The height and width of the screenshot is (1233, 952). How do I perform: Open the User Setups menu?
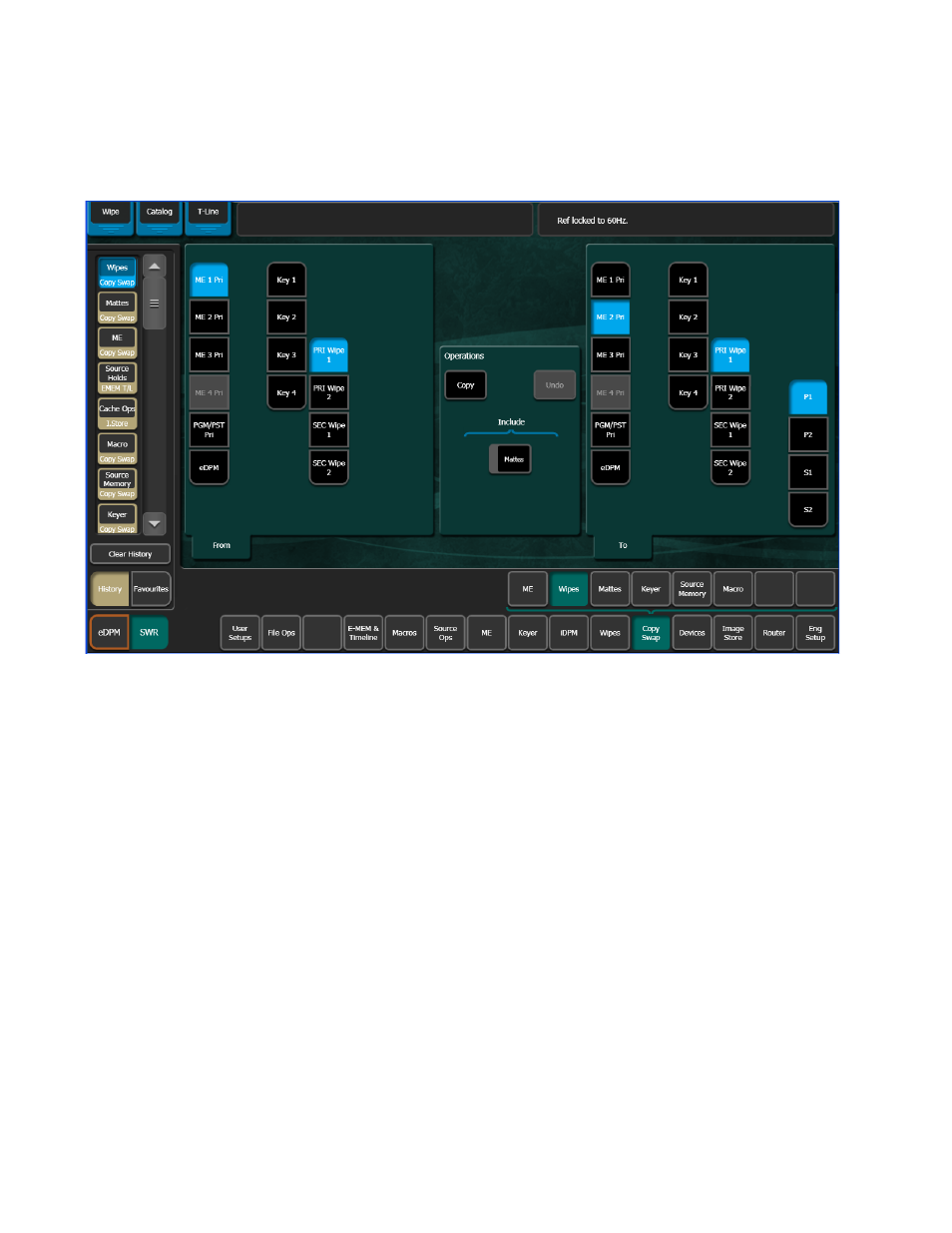click(x=239, y=633)
